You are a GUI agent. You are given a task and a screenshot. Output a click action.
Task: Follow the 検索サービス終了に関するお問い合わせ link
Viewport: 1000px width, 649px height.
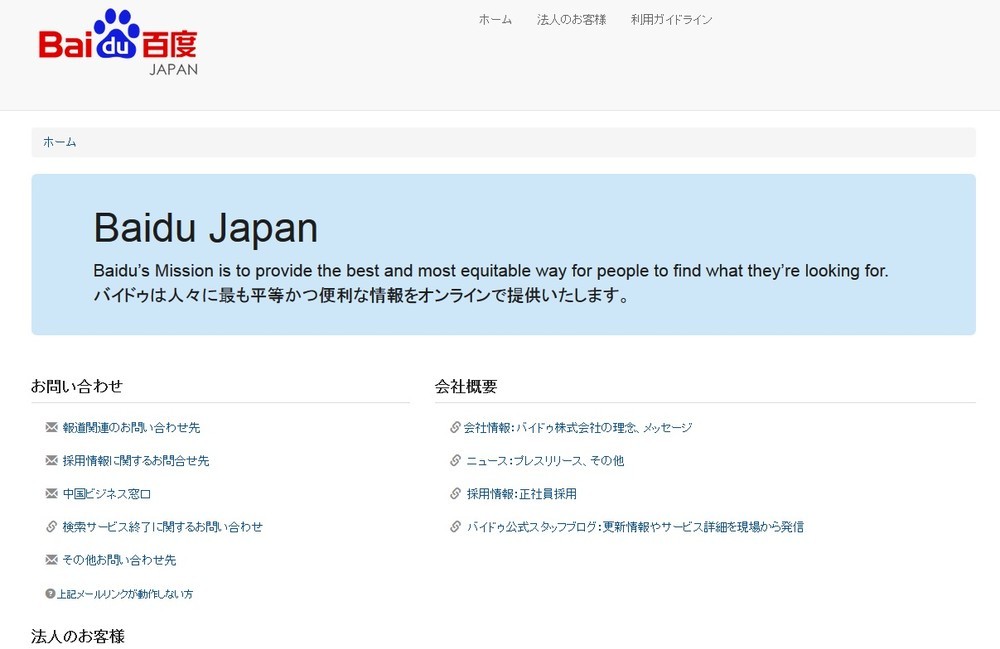point(162,527)
